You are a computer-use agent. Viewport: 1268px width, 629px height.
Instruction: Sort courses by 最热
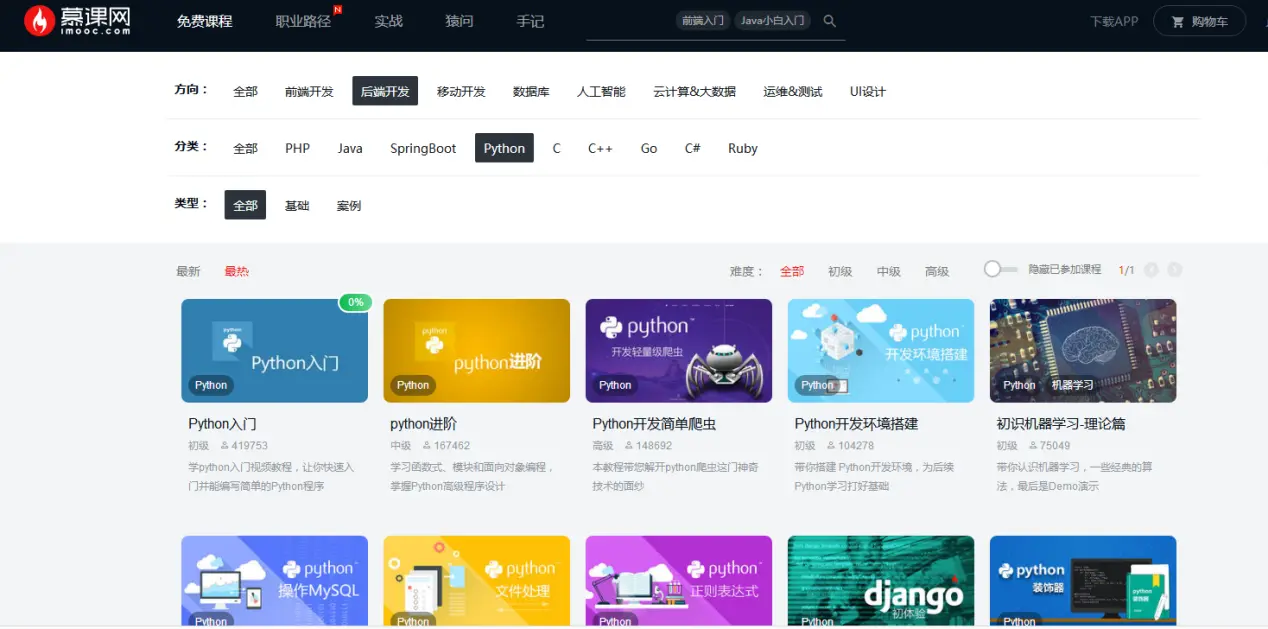(236, 271)
